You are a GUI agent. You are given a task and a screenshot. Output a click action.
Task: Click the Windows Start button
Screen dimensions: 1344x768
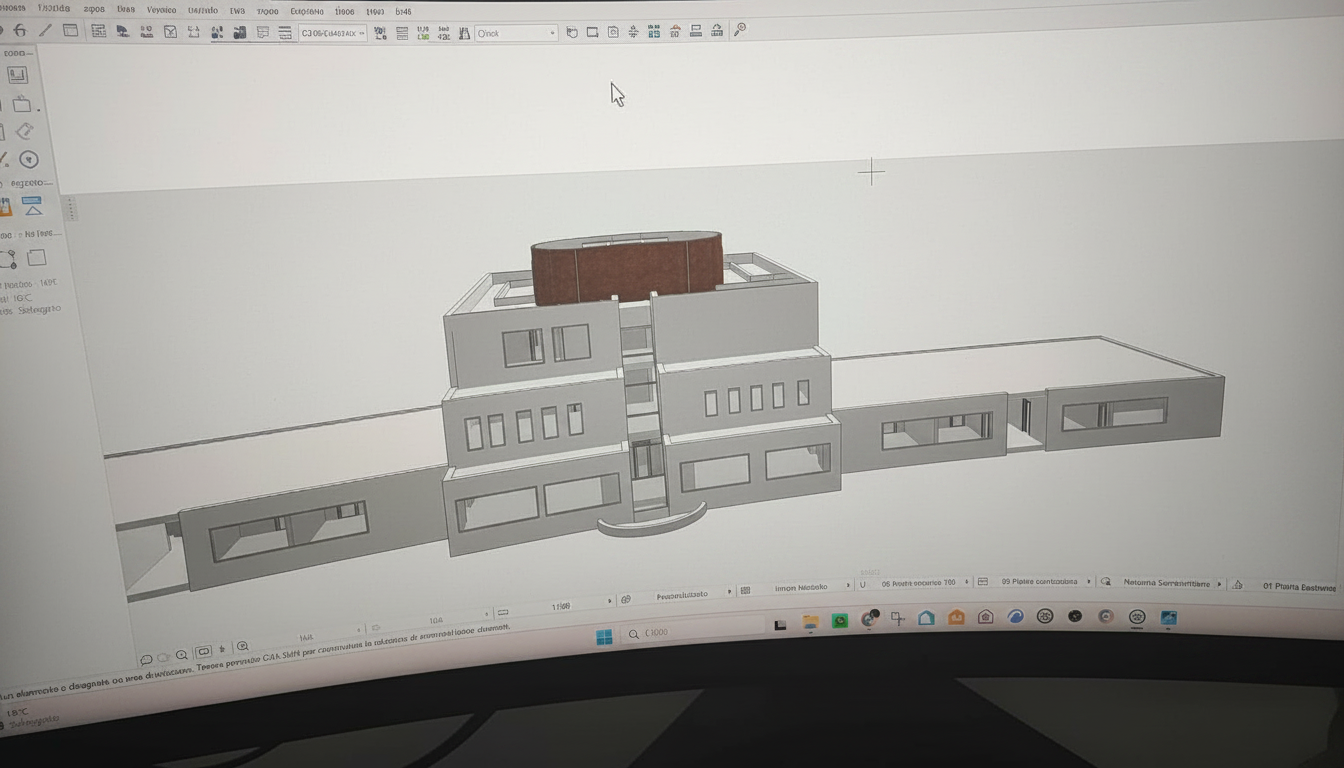coord(604,637)
